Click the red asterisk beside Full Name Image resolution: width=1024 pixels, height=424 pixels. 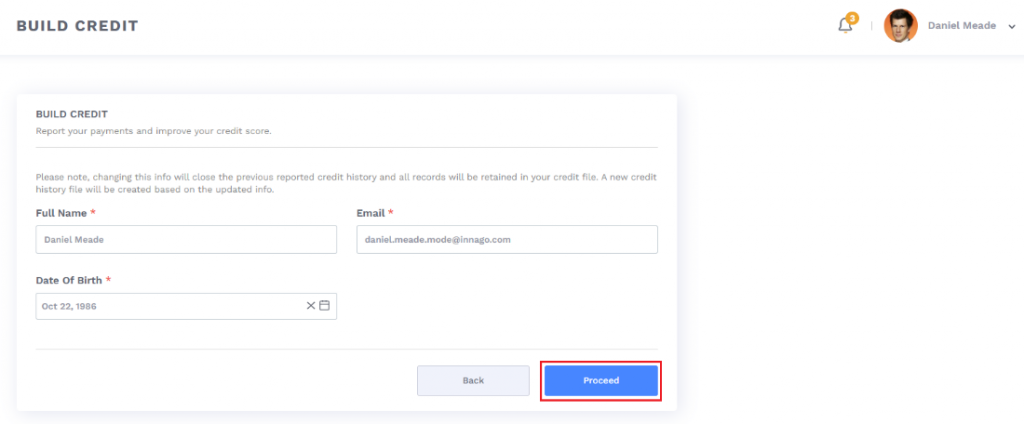click(x=93, y=213)
